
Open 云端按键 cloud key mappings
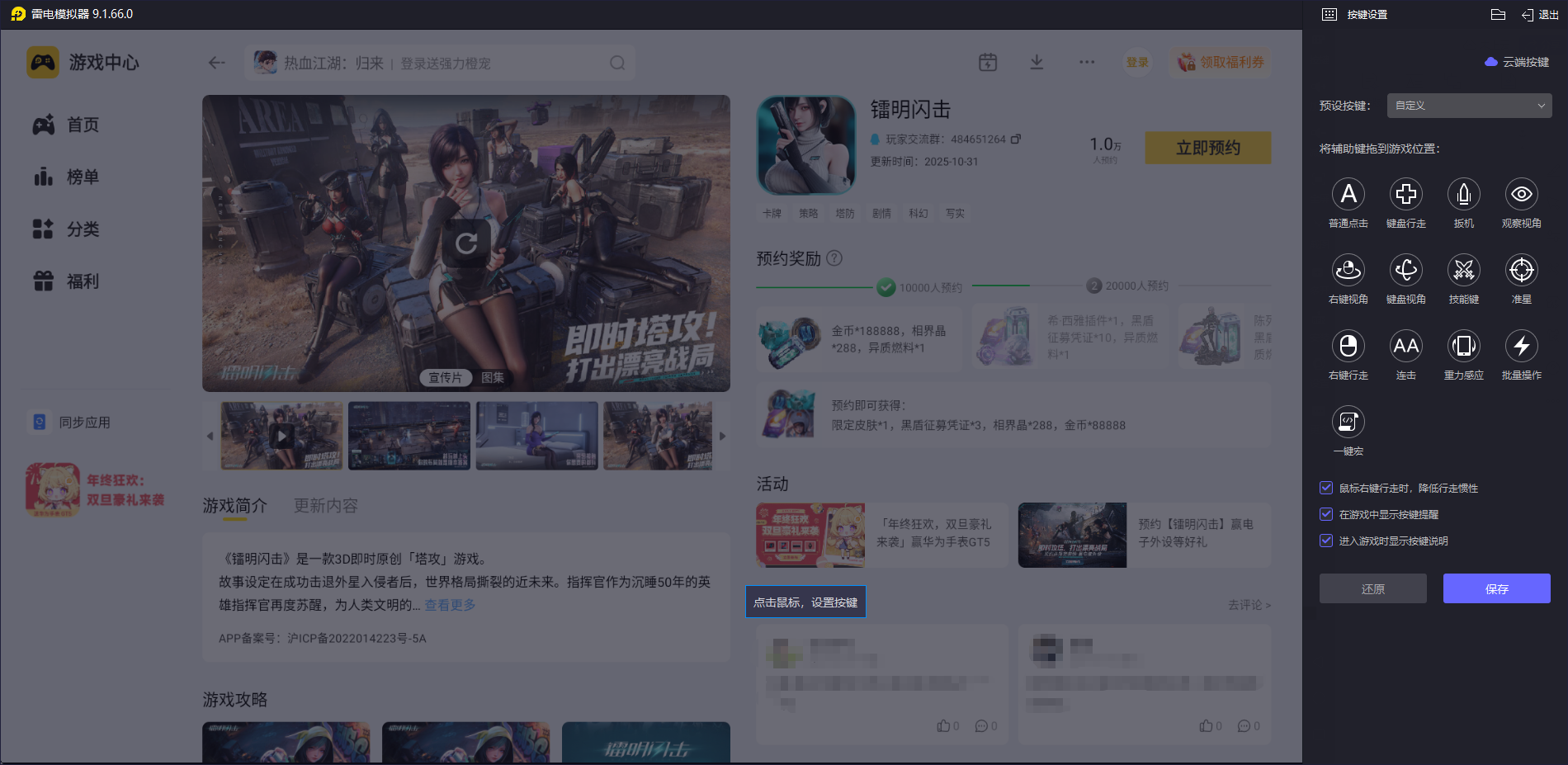1517,62
